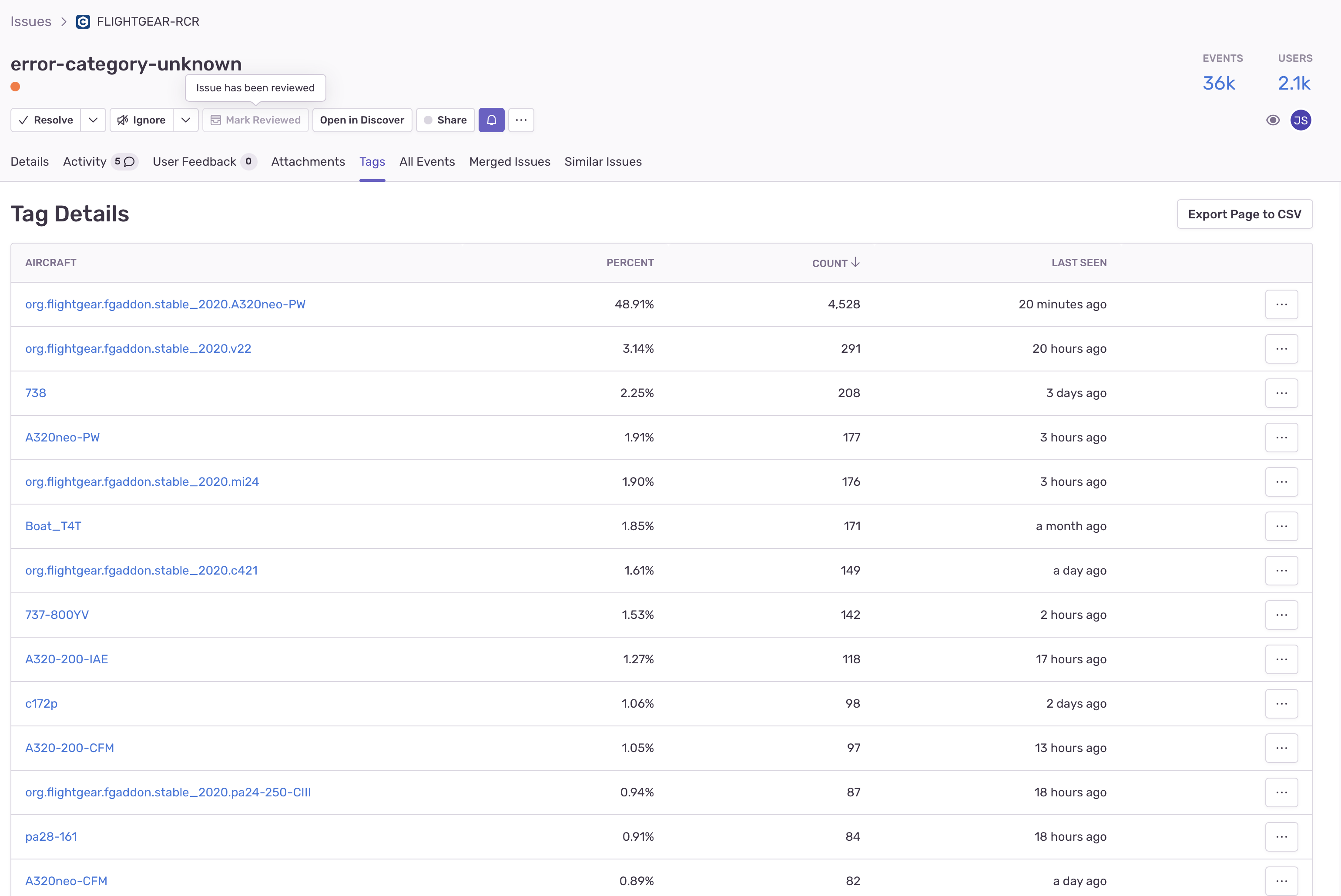The height and width of the screenshot is (896, 1341).
Task: Click Export Page to CSV
Action: coord(1244,214)
